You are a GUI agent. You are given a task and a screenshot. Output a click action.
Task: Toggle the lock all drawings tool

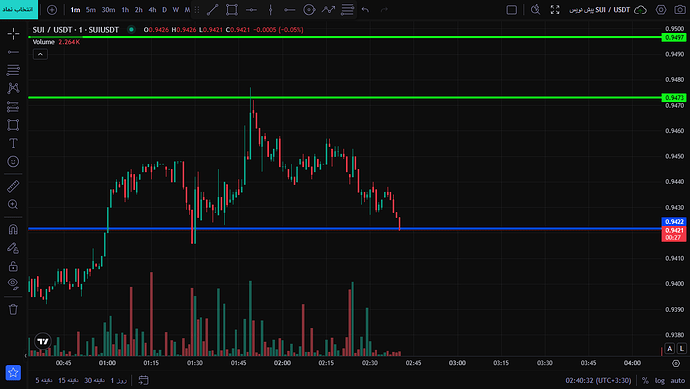(x=13, y=266)
